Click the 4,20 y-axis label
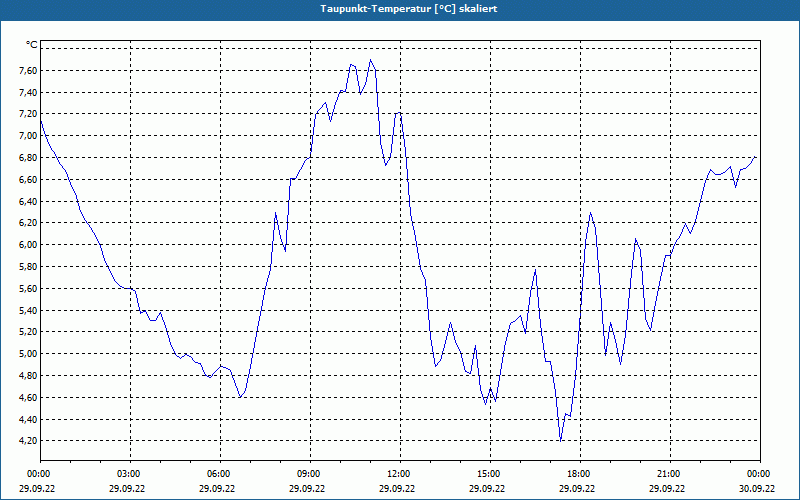 click(28, 441)
